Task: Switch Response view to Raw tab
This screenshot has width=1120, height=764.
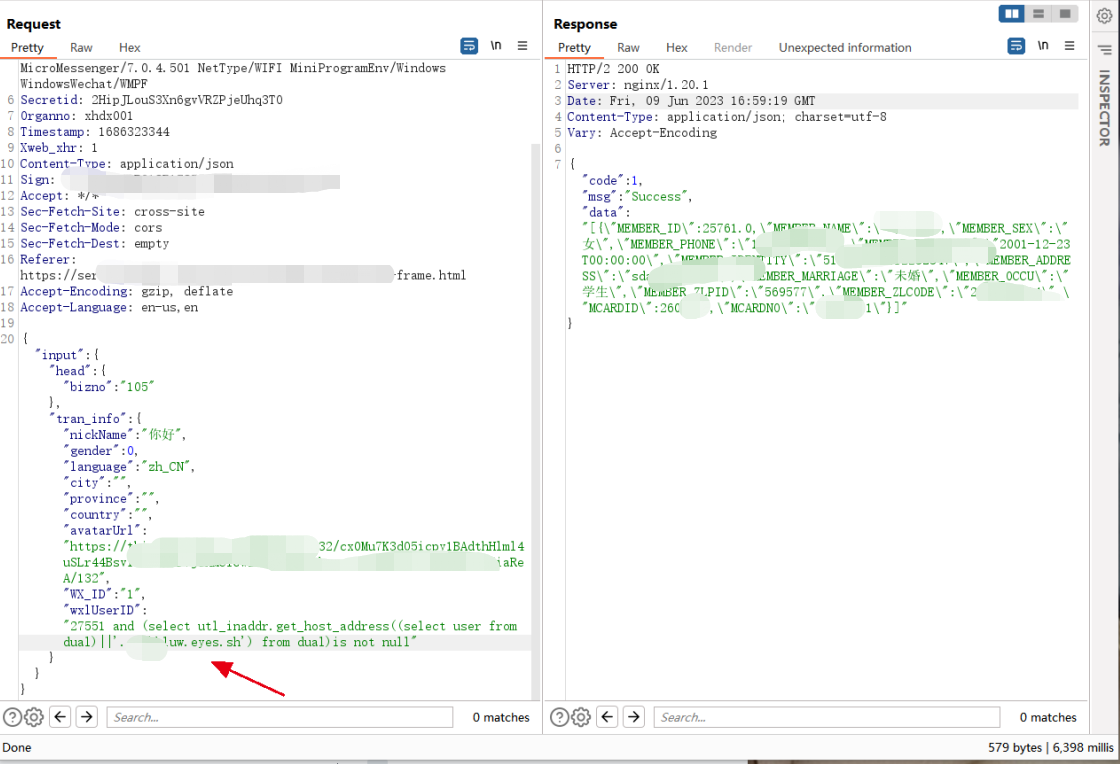Action: click(x=628, y=47)
